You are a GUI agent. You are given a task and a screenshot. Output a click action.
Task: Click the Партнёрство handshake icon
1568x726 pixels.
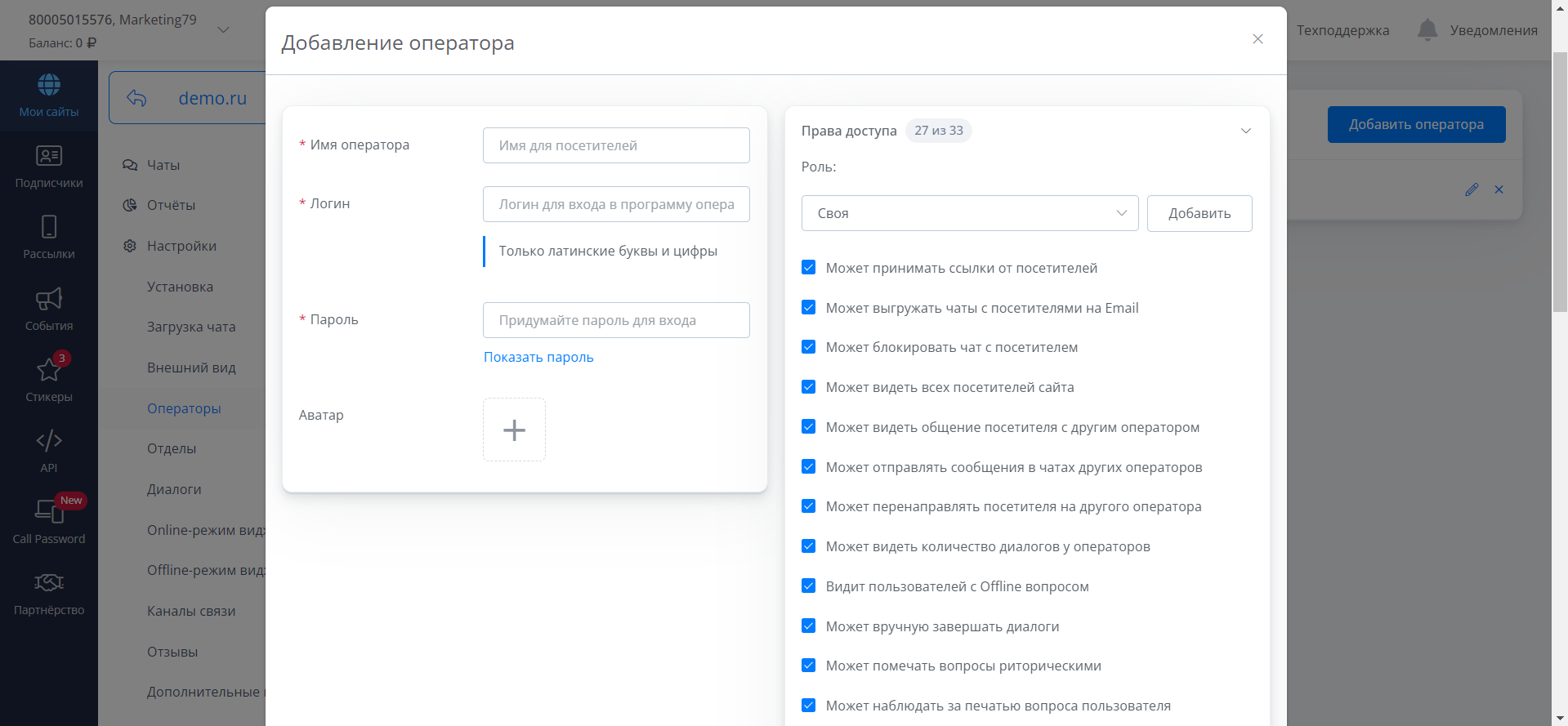pyautogui.click(x=49, y=583)
